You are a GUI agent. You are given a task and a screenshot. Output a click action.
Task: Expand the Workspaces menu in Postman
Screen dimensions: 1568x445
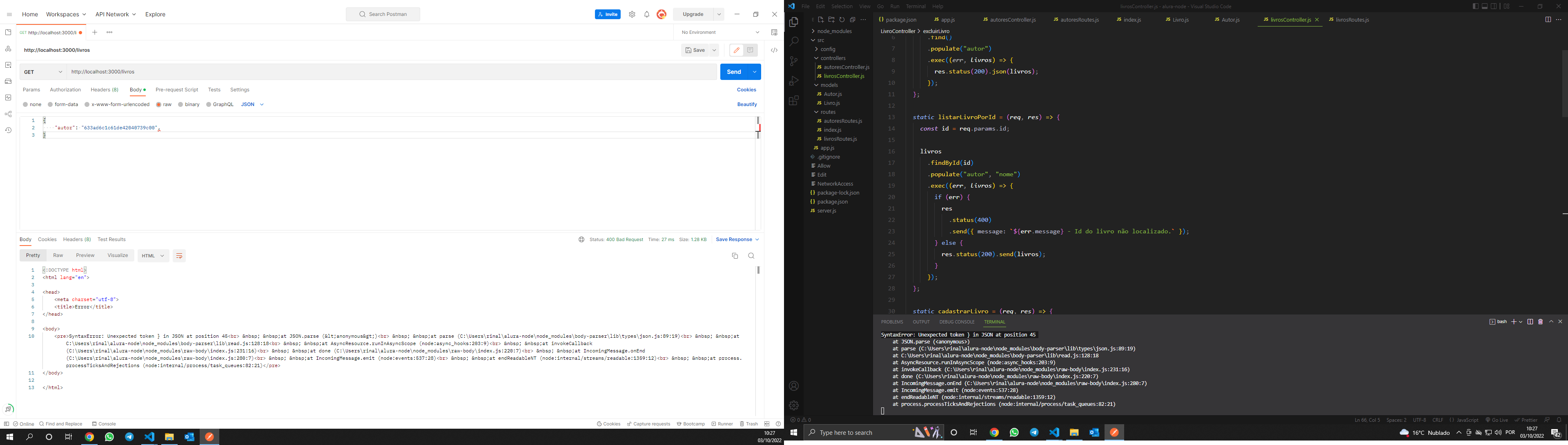click(x=66, y=15)
